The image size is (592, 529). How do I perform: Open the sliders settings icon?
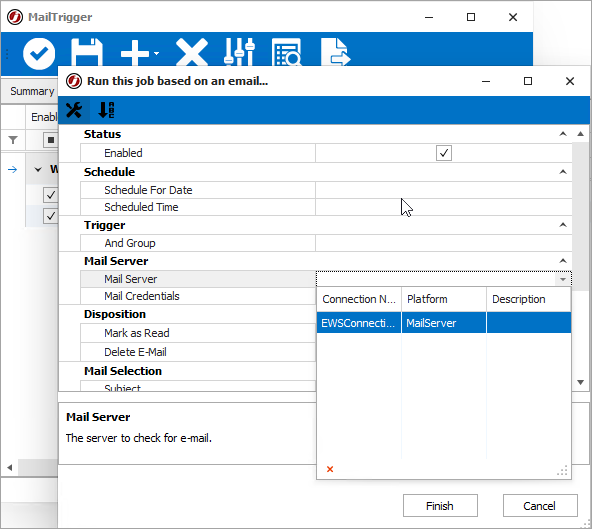click(239, 52)
